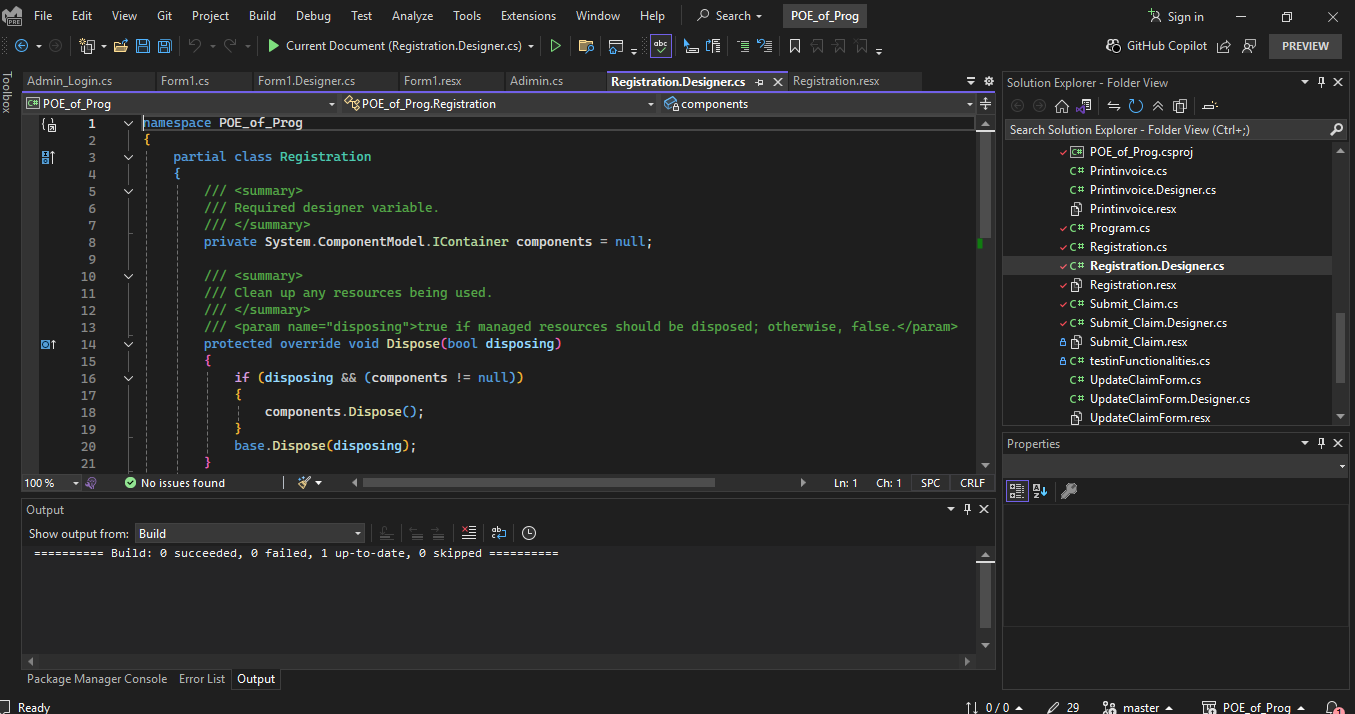
Task: Click the Find in Files folder-search icon
Action: [x=587, y=46]
